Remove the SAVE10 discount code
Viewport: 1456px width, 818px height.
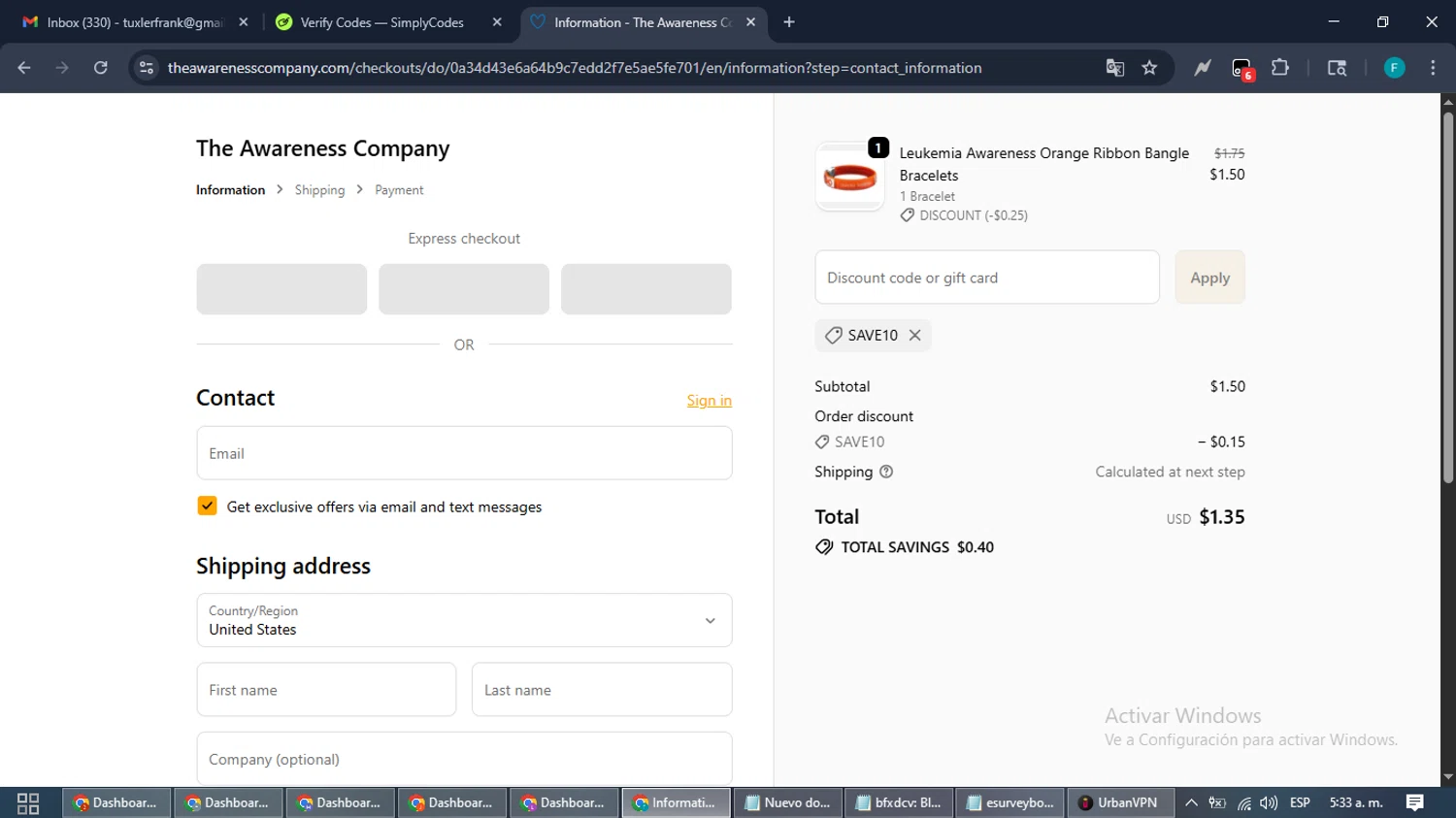(x=914, y=335)
